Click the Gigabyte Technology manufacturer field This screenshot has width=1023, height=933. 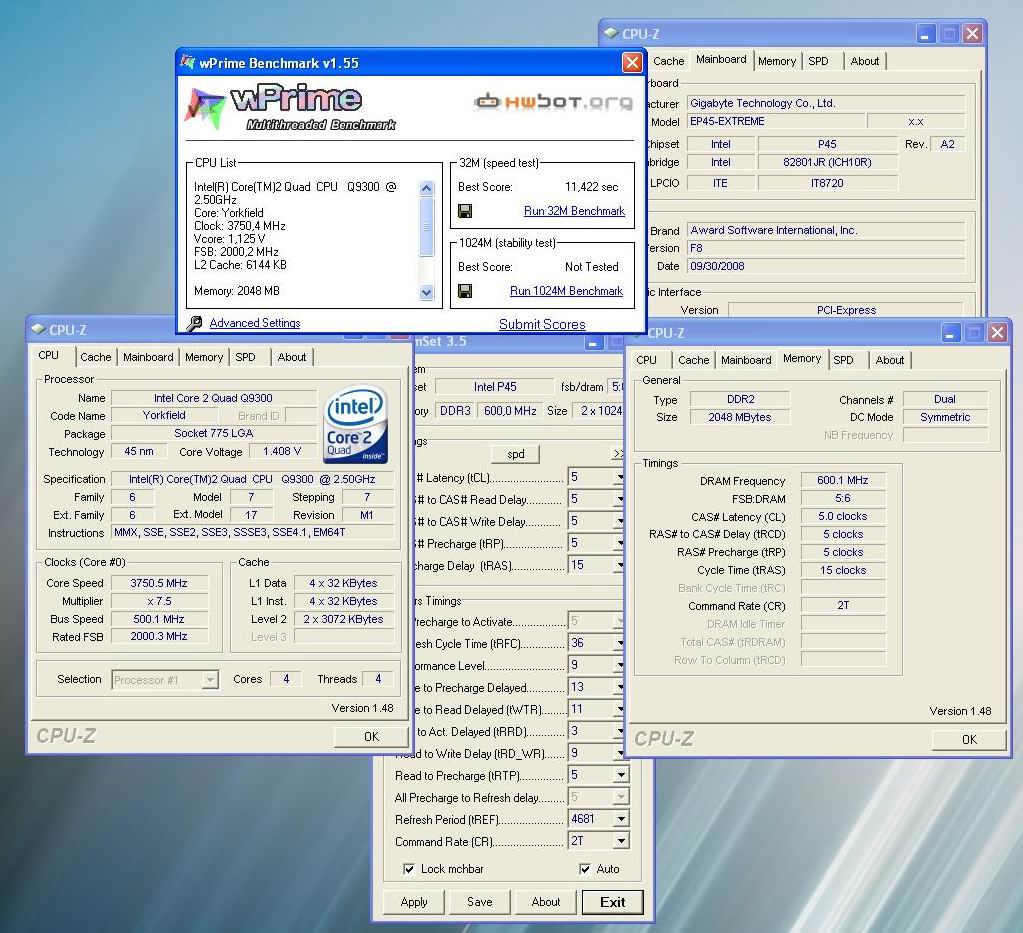click(826, 103)
